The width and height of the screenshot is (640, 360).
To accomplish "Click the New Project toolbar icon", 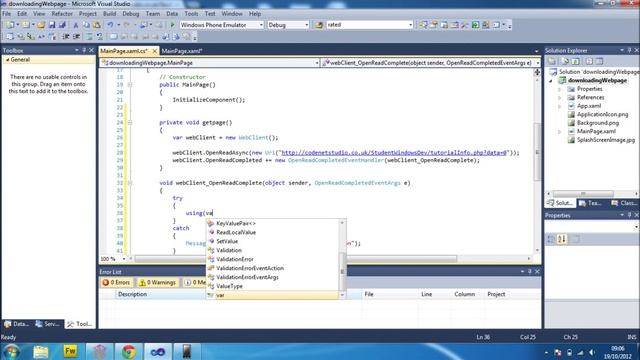I will [x=10, y=25].
